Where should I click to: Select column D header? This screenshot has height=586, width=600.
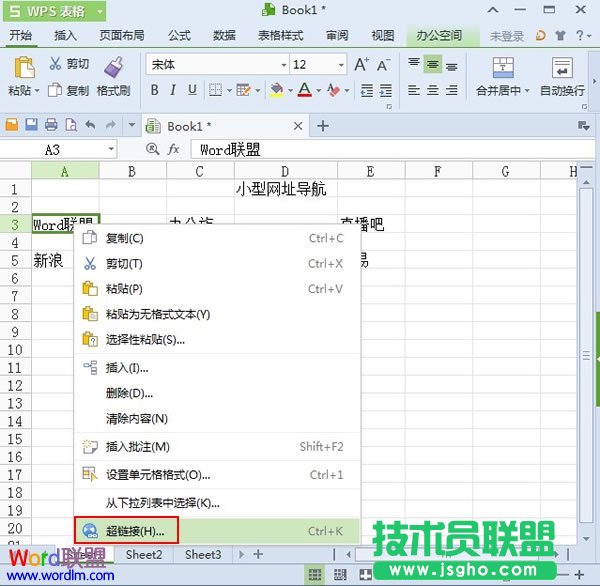[285, 171]
